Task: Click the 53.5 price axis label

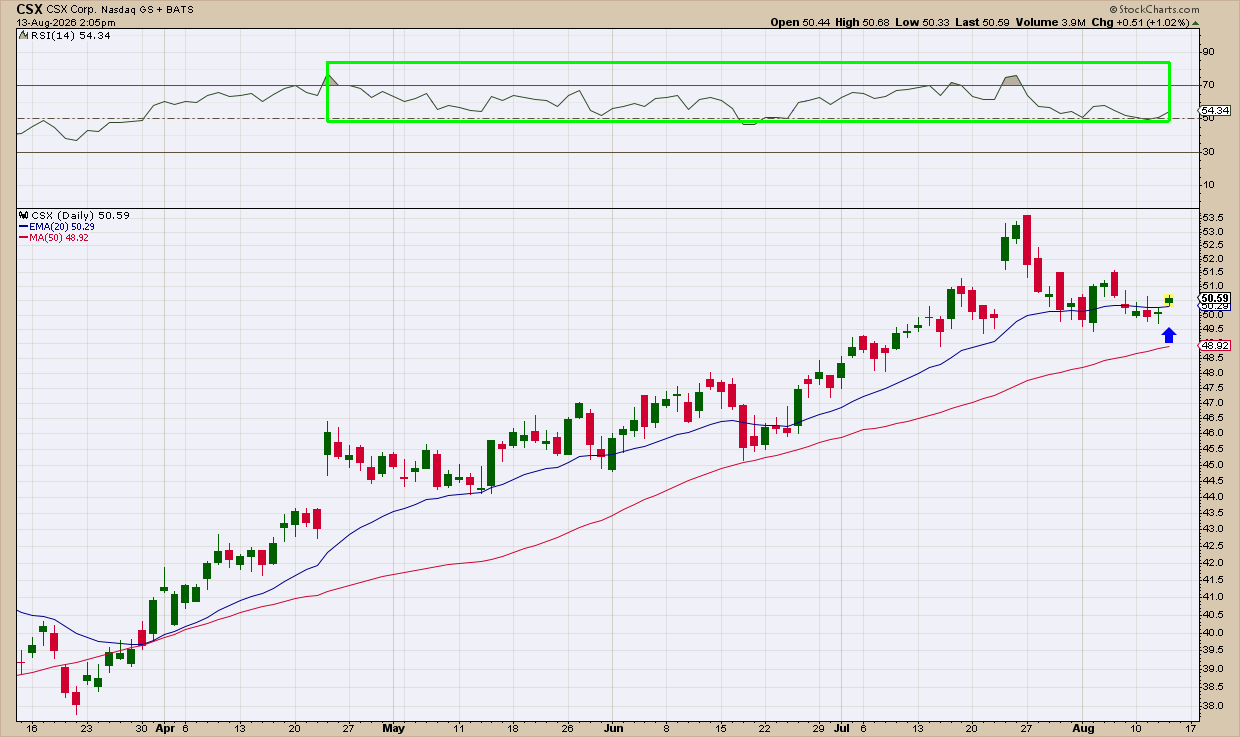Action: (x=1211, y=218)
